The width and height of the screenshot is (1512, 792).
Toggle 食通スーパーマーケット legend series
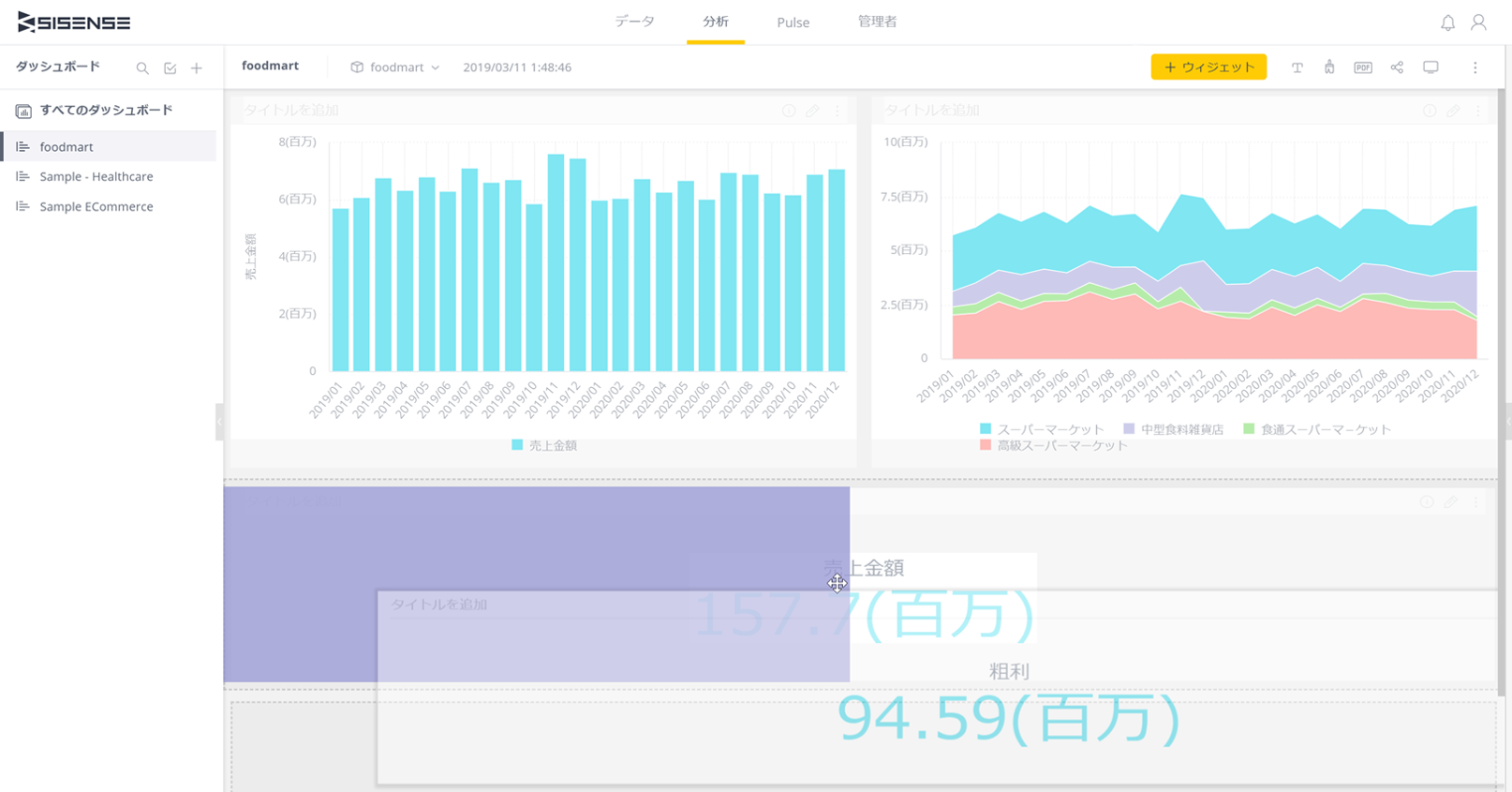[1317, 429]
